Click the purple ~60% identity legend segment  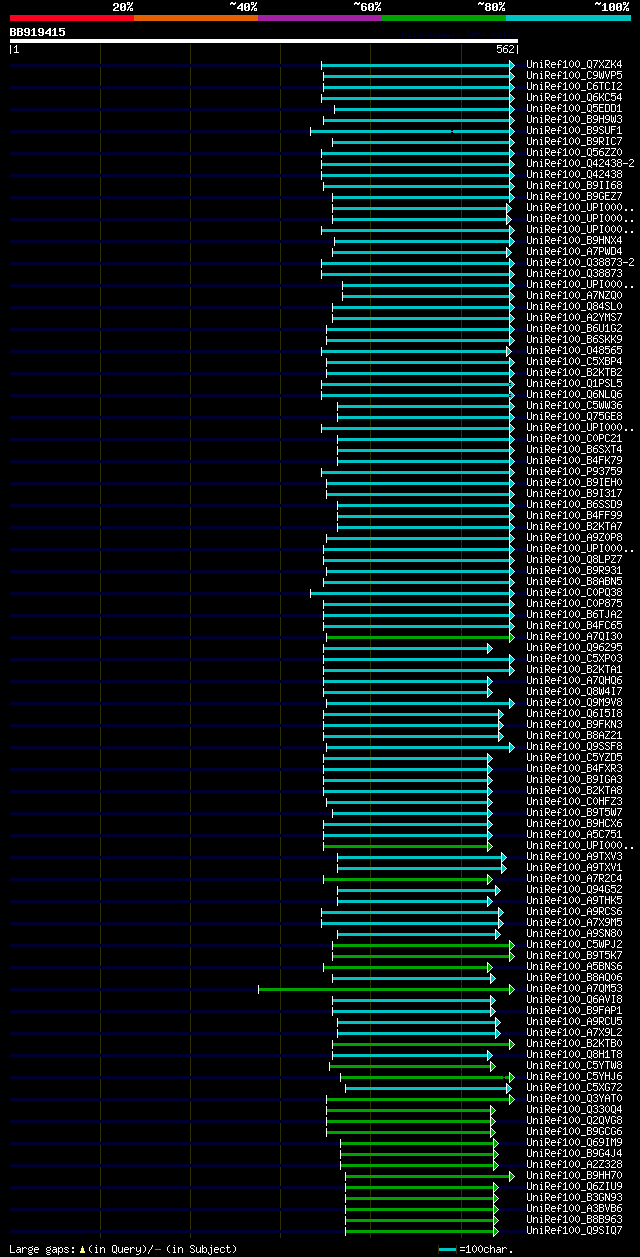tap(320, 18)
